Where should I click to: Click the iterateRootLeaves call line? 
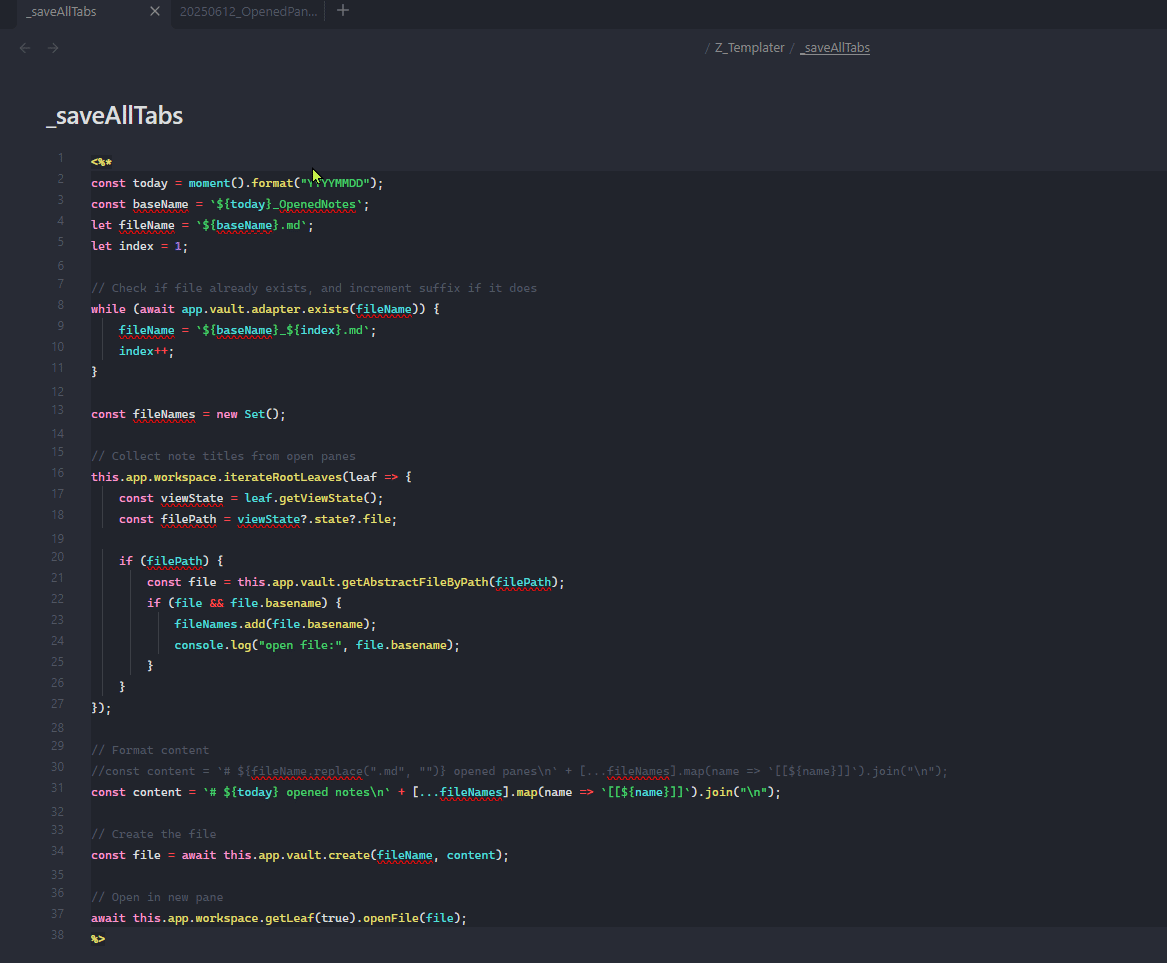[252, 477]
